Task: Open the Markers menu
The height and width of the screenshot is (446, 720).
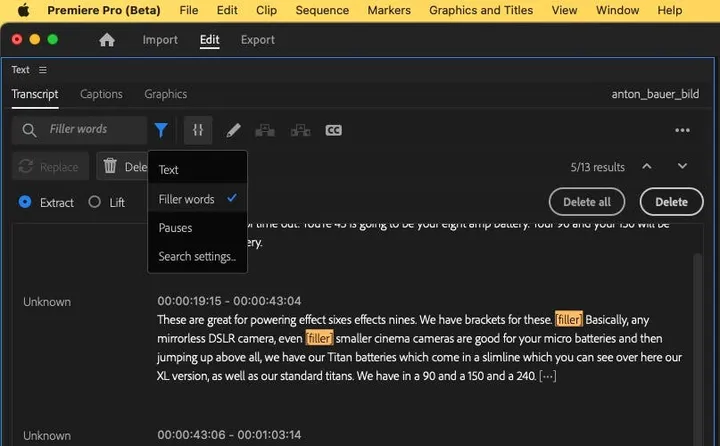Action: tap(389, 10)
